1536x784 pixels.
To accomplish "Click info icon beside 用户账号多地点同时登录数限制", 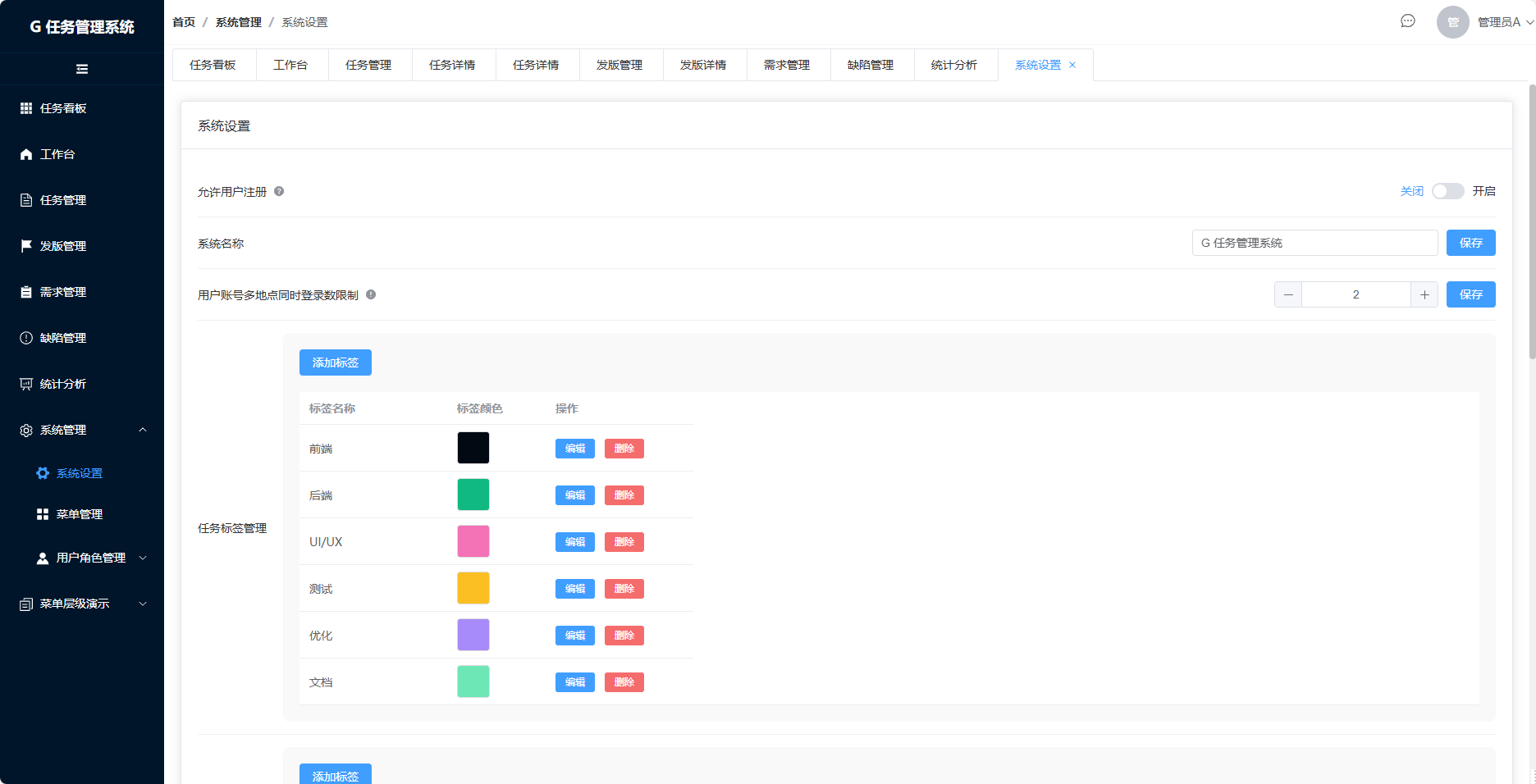I will pyautogui.click(x=371, y=294).
